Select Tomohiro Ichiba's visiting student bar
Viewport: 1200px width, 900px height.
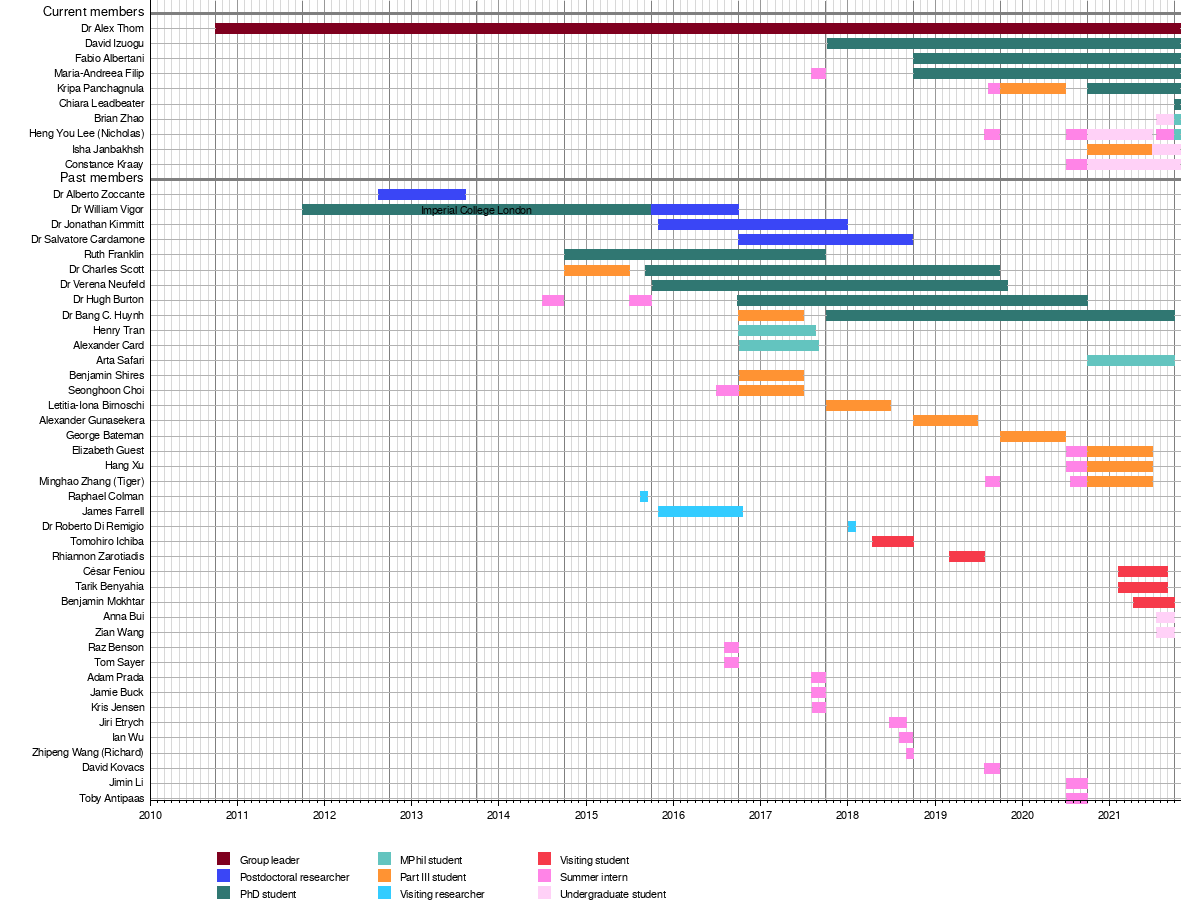tap(892, 541)
